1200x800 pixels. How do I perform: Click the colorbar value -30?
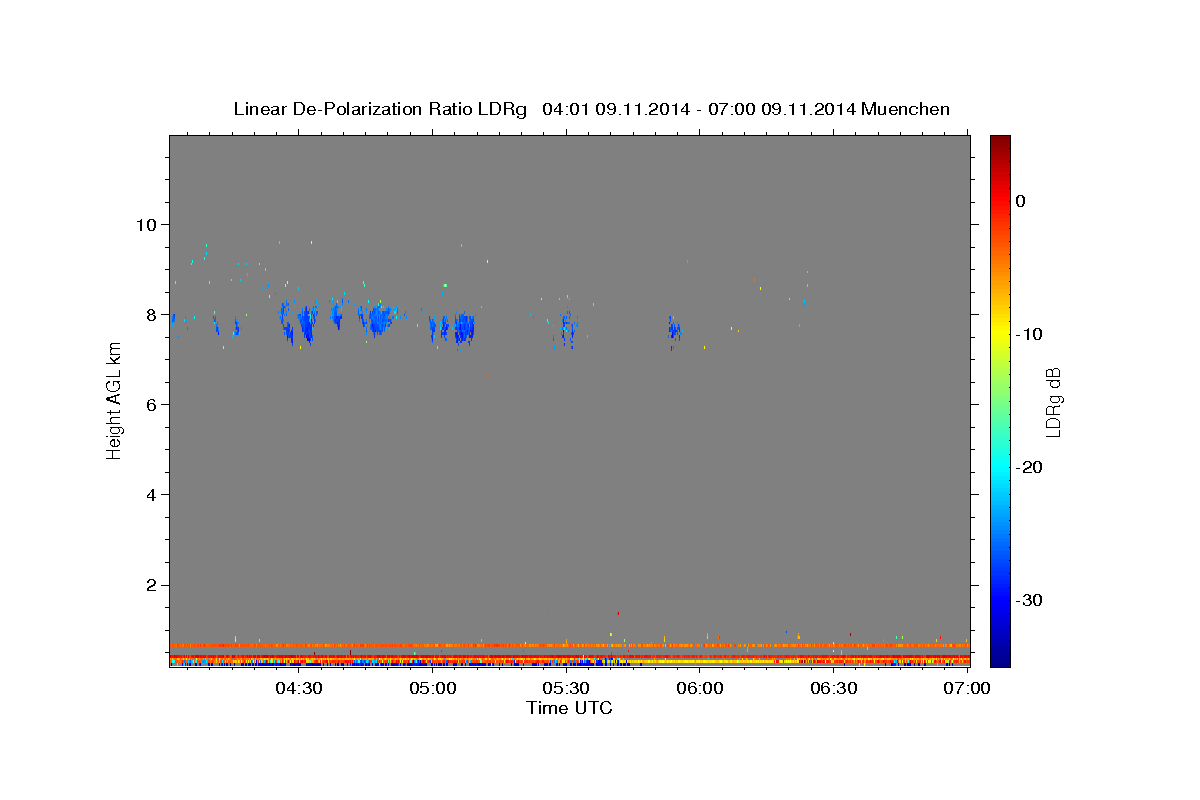(1031, 600)
